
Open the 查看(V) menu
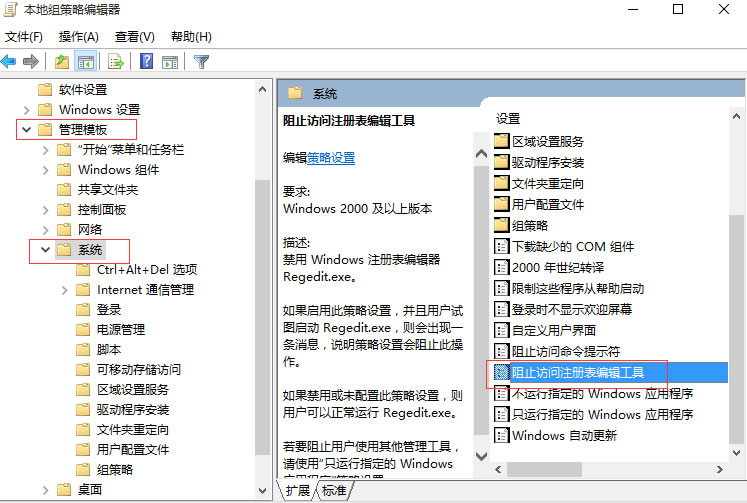[134, 37]
